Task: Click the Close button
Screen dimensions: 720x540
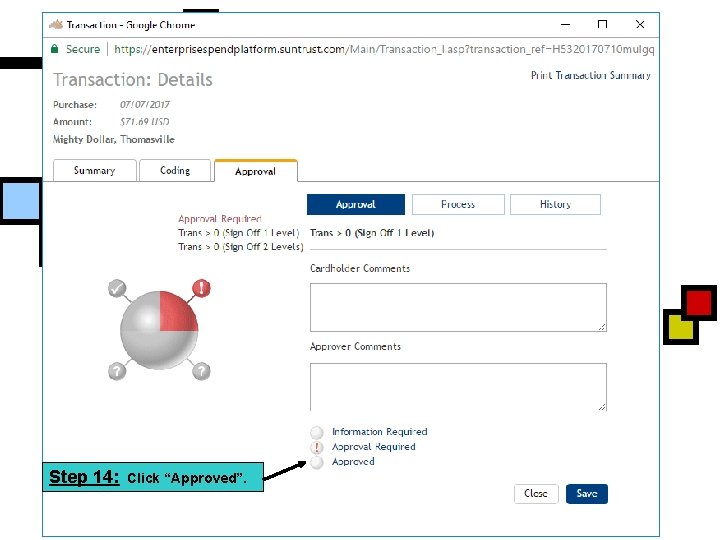Action: tap(536, 494)
